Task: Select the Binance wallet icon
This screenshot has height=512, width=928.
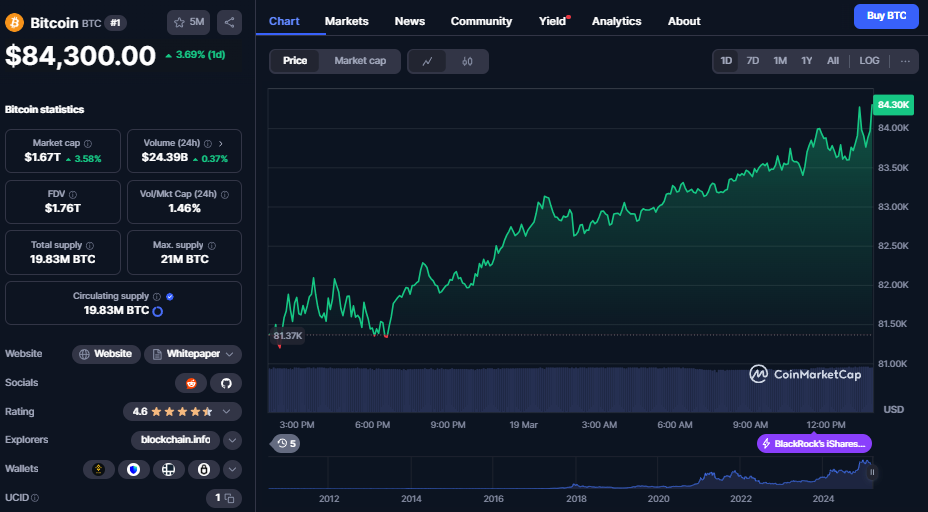Action: (x=99, y=469)
